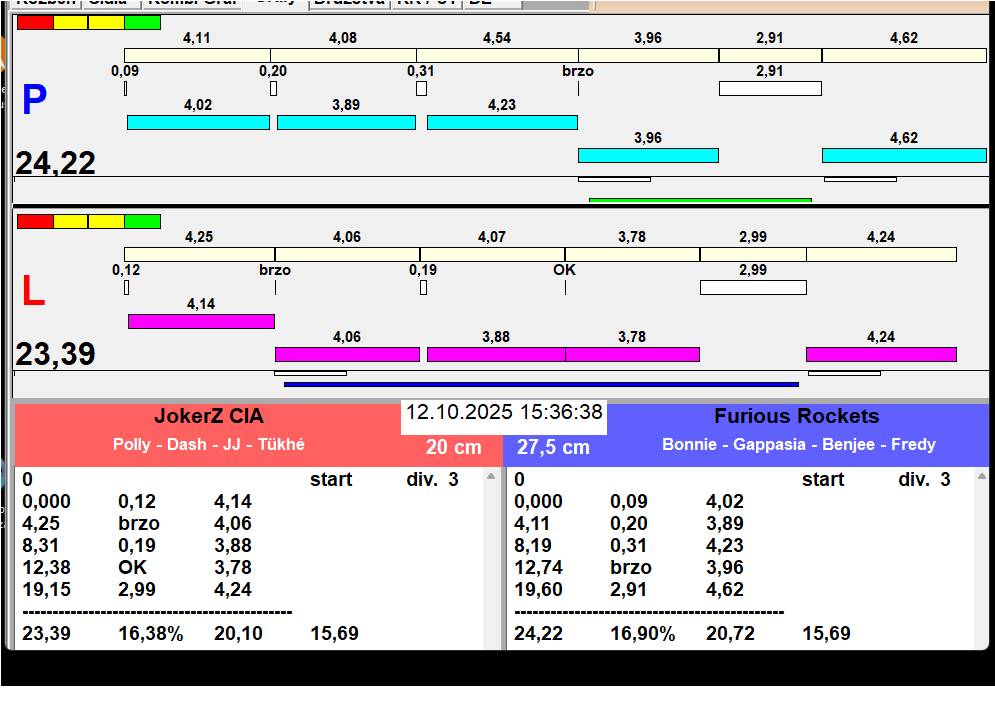Select the beige 4,24 top bar in lane L

(881, 255)
